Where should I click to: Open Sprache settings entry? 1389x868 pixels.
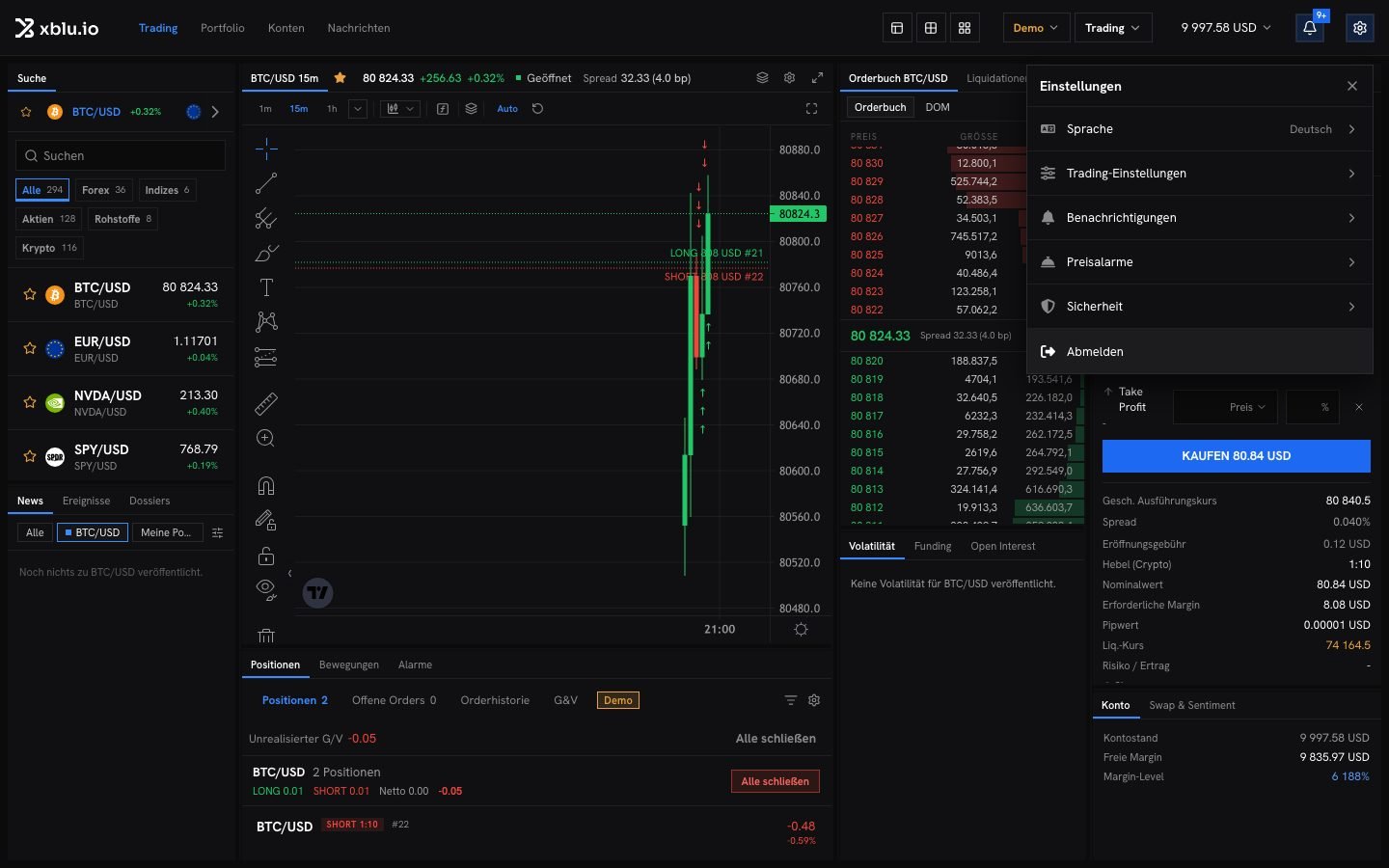pos(1199,129)
